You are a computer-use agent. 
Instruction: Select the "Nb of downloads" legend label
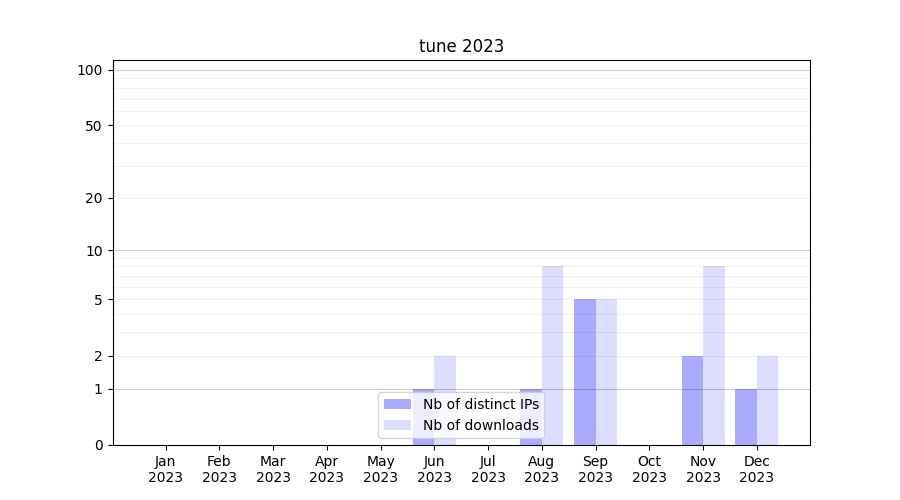pyautogui.click(x=480, y=425)
